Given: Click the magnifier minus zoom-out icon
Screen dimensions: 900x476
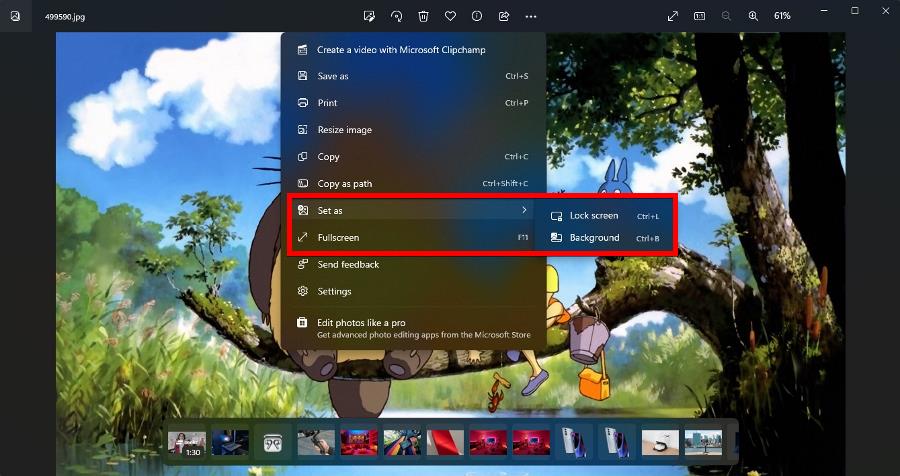Looking at the screenshot, I should pyautogui.click(x=726, y=16).
